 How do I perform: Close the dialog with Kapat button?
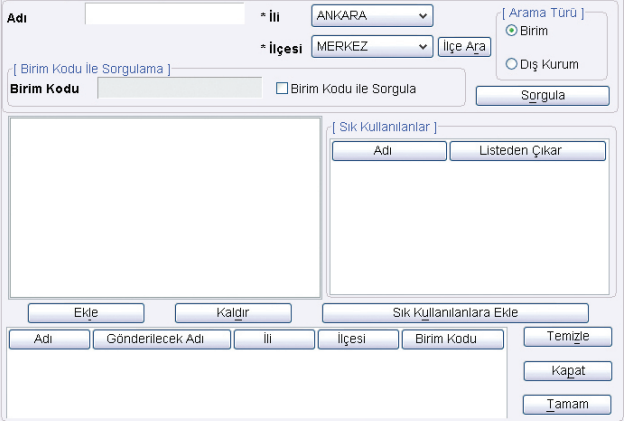click(567, 370)
